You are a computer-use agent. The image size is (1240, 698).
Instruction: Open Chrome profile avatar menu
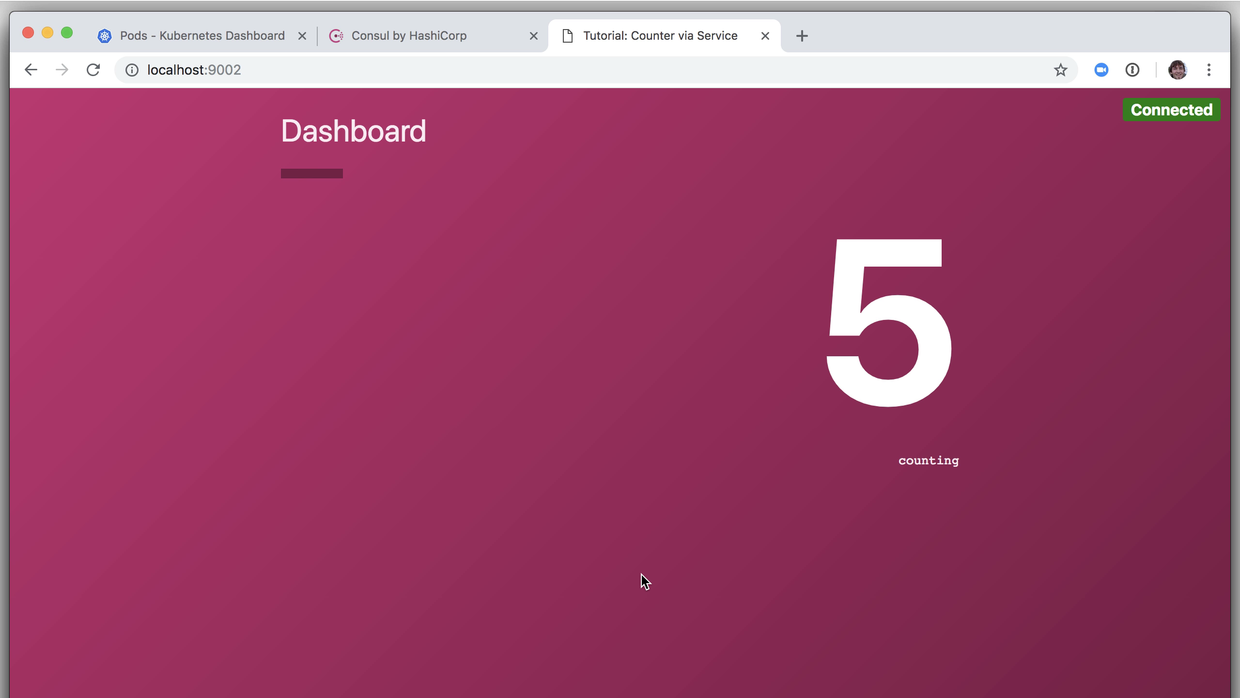(1177, 69)
